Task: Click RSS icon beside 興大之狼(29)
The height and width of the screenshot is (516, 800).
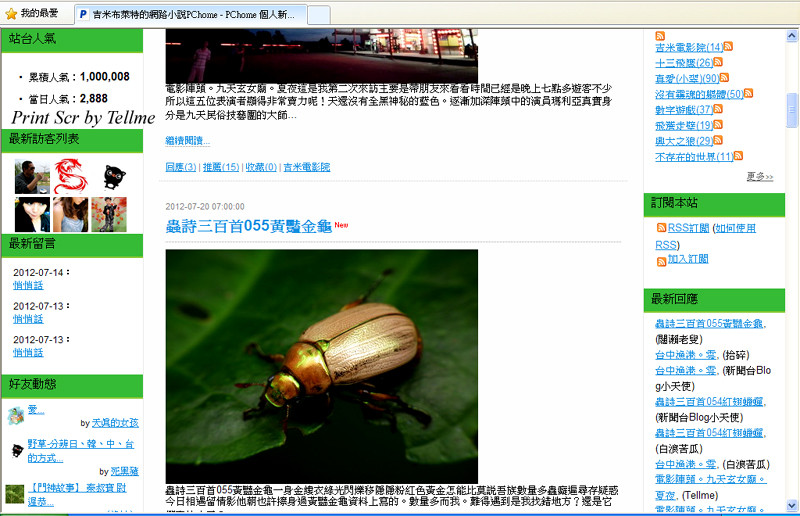Action: pyautogui.click(x=718, y=140)
